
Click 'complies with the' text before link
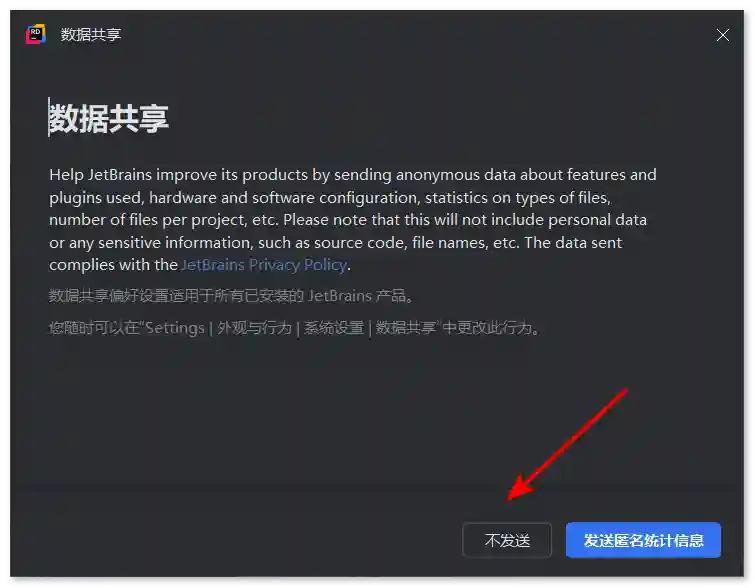(x=113, y=265)
